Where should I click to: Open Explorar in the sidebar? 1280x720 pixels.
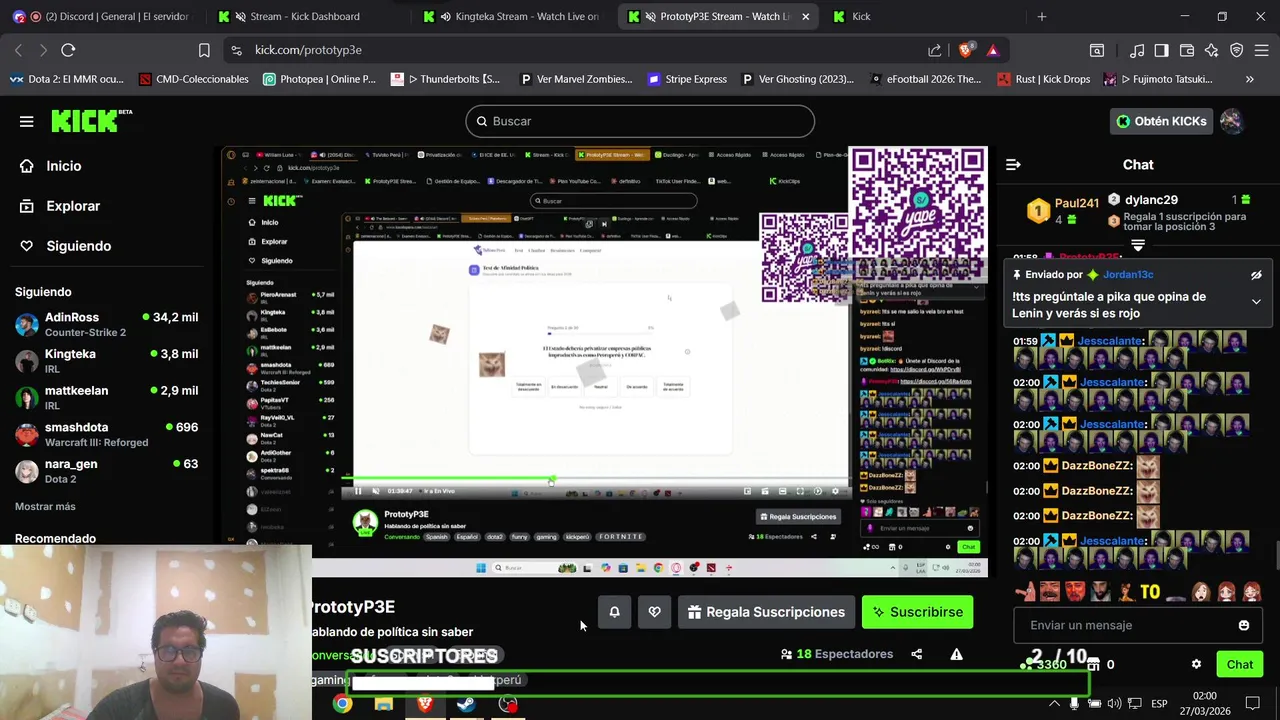(60, 206)
